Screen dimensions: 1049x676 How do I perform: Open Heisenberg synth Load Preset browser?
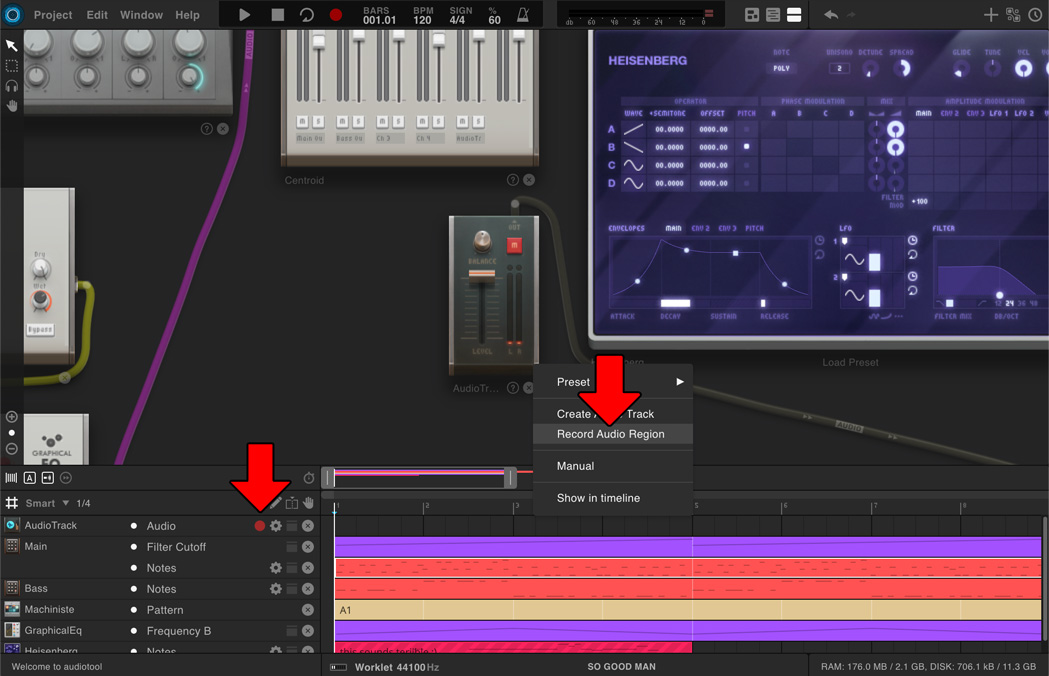(x=849, y=362)
